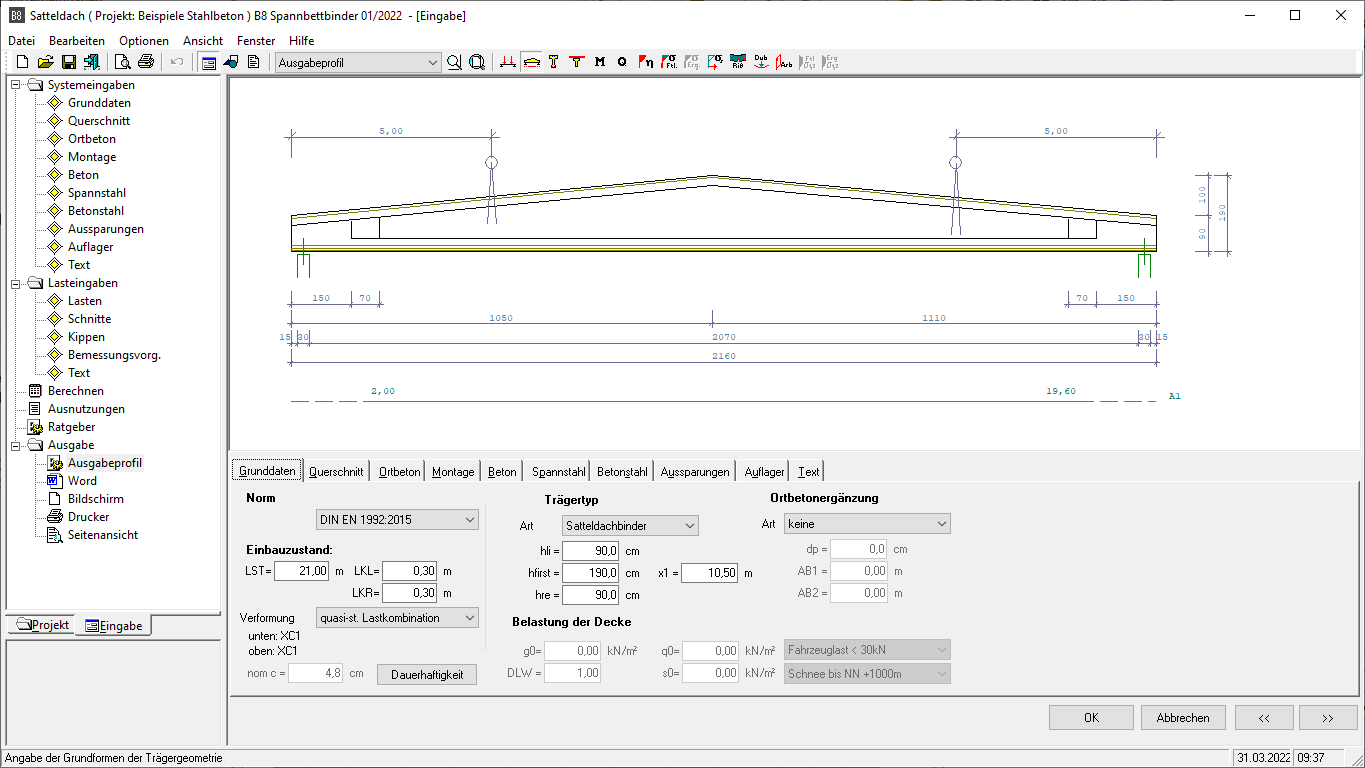This screenshot has width=1365, height=768.
Task: Collapse the Systemeingaben tree node
Action: (16, 85)
